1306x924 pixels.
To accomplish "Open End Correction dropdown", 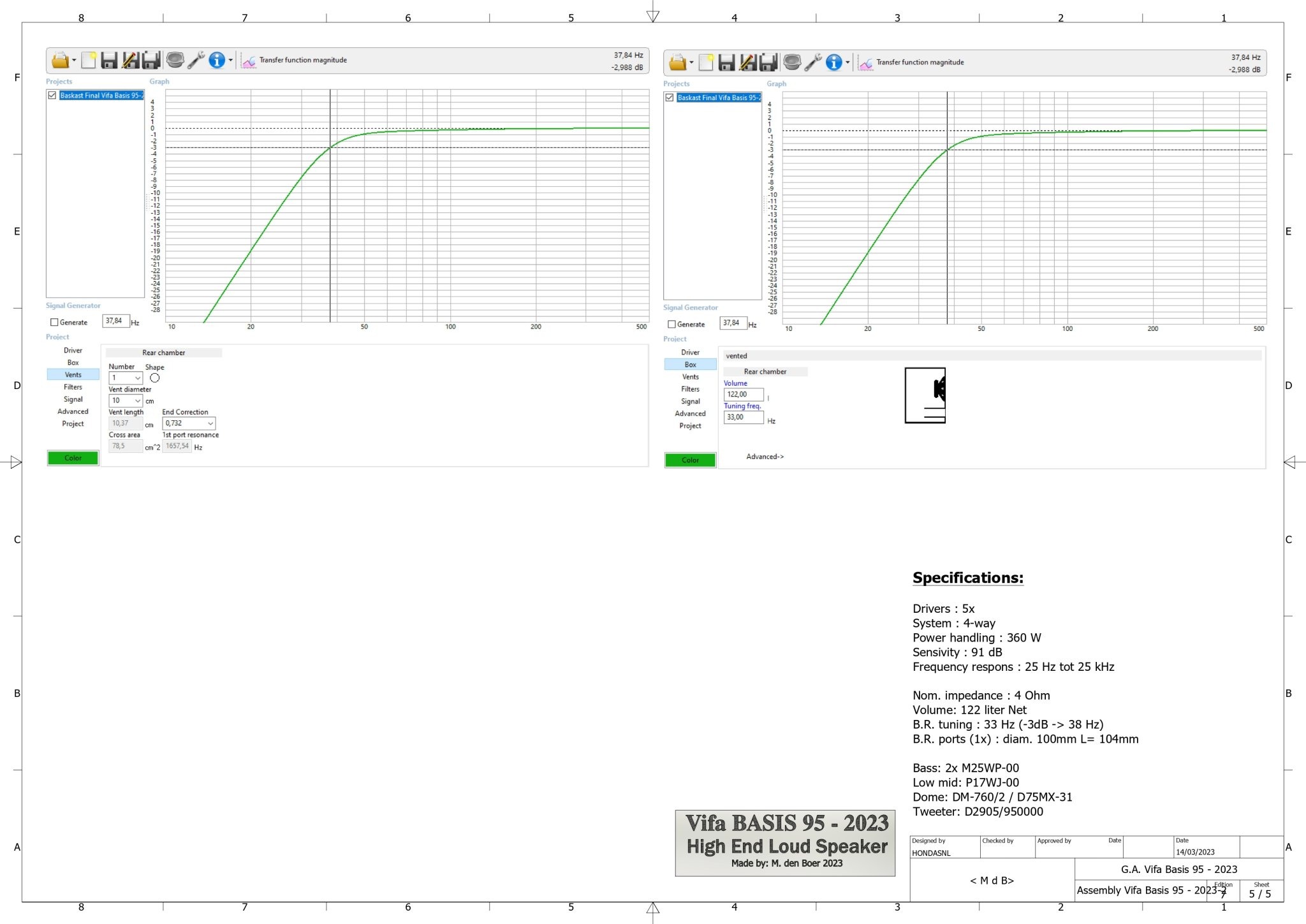I will [x=189, y=423].
